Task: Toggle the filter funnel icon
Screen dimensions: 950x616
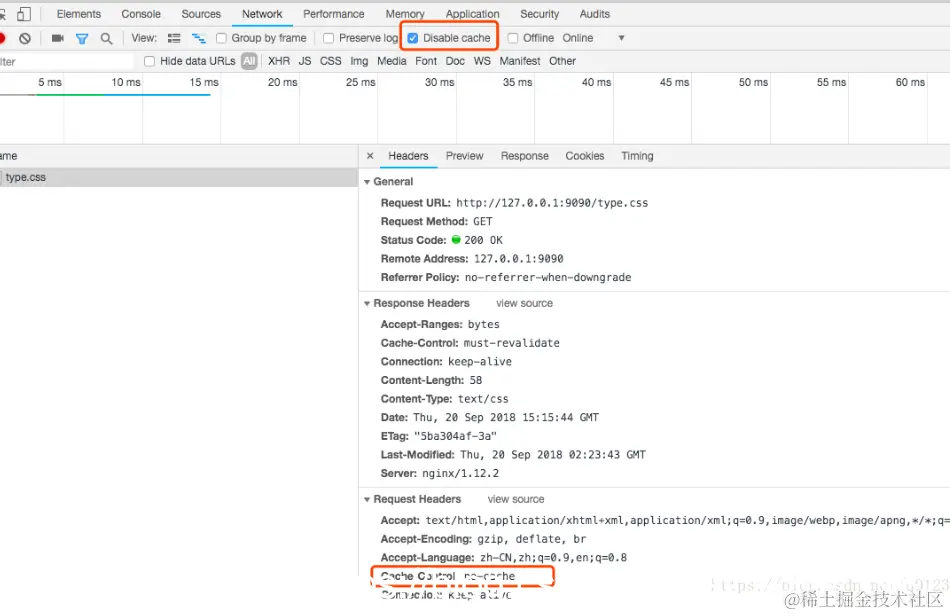Action: point(82,39)
